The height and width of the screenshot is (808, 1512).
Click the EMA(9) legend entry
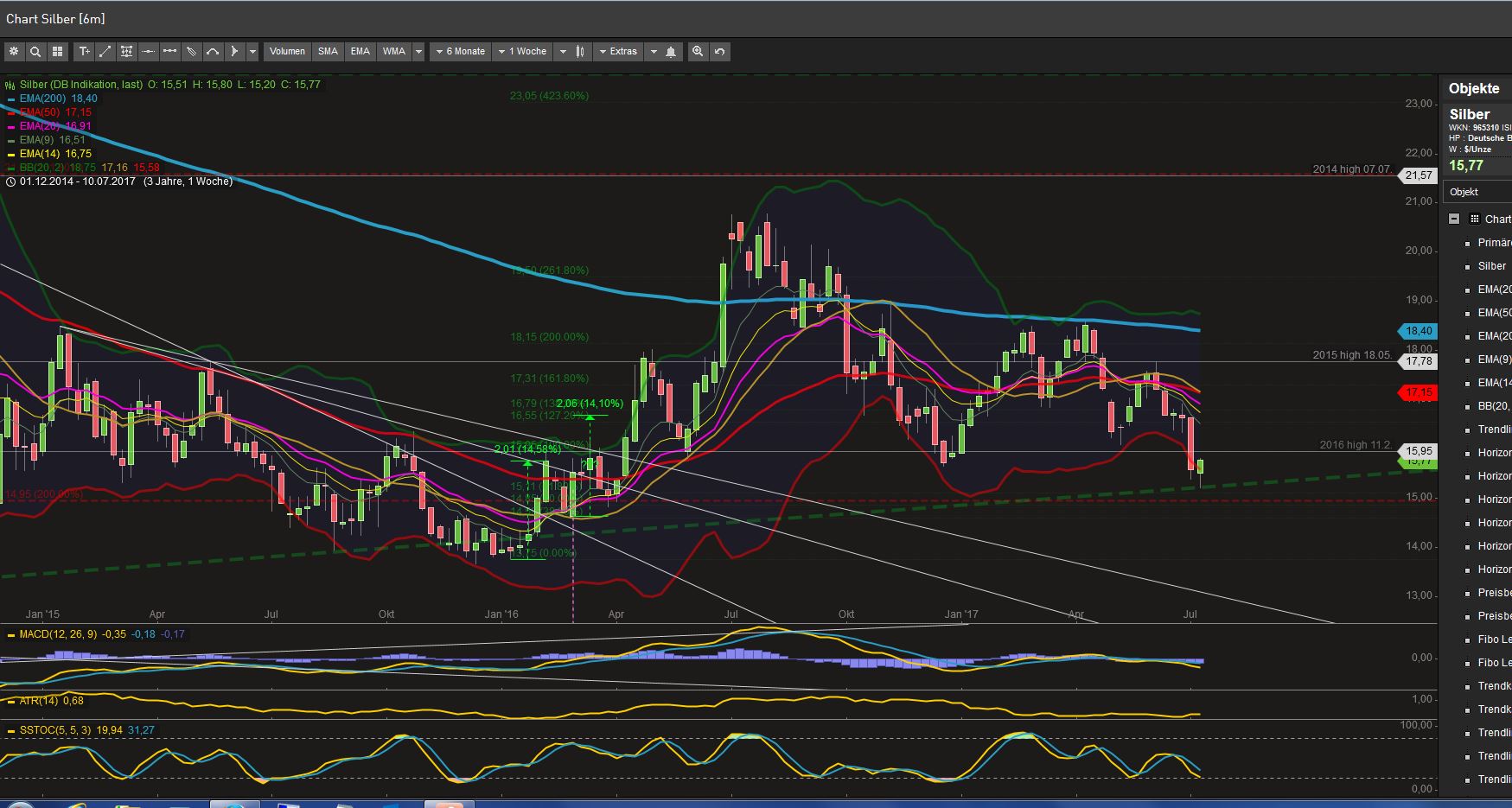[x=52, y=140]
